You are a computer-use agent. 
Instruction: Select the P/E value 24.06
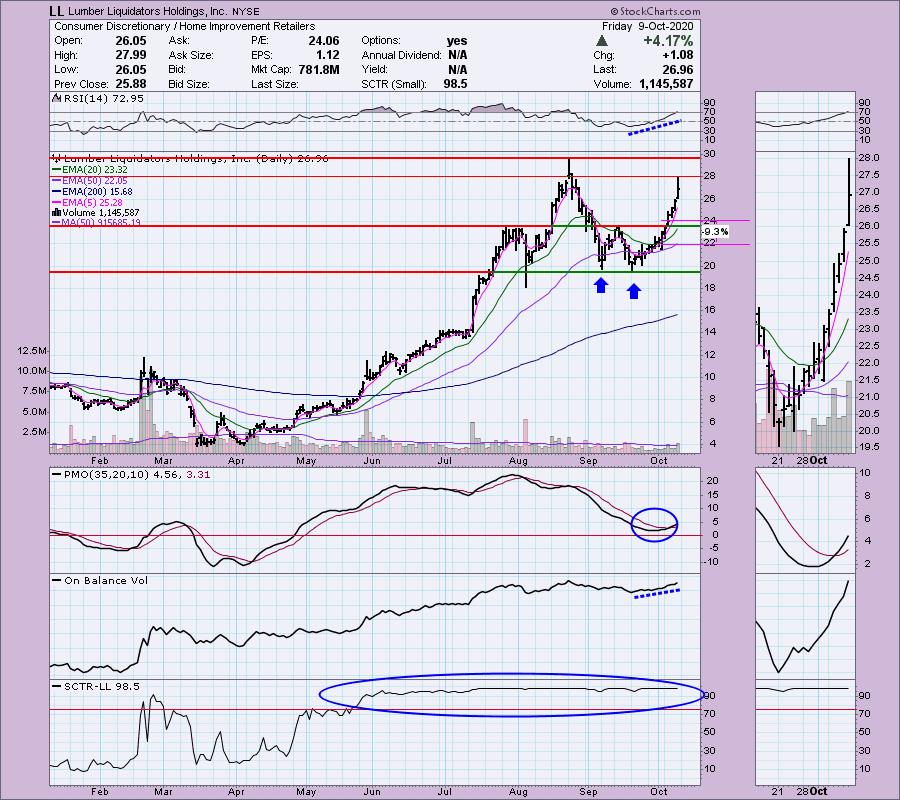pyautogui.click(x=324, y=41)
